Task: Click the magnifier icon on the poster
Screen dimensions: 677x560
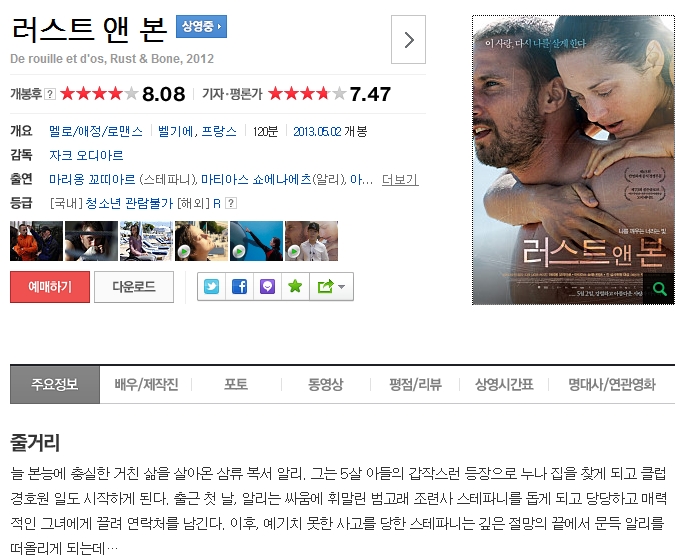Action: pyautogui.click(x=659, y=288)
